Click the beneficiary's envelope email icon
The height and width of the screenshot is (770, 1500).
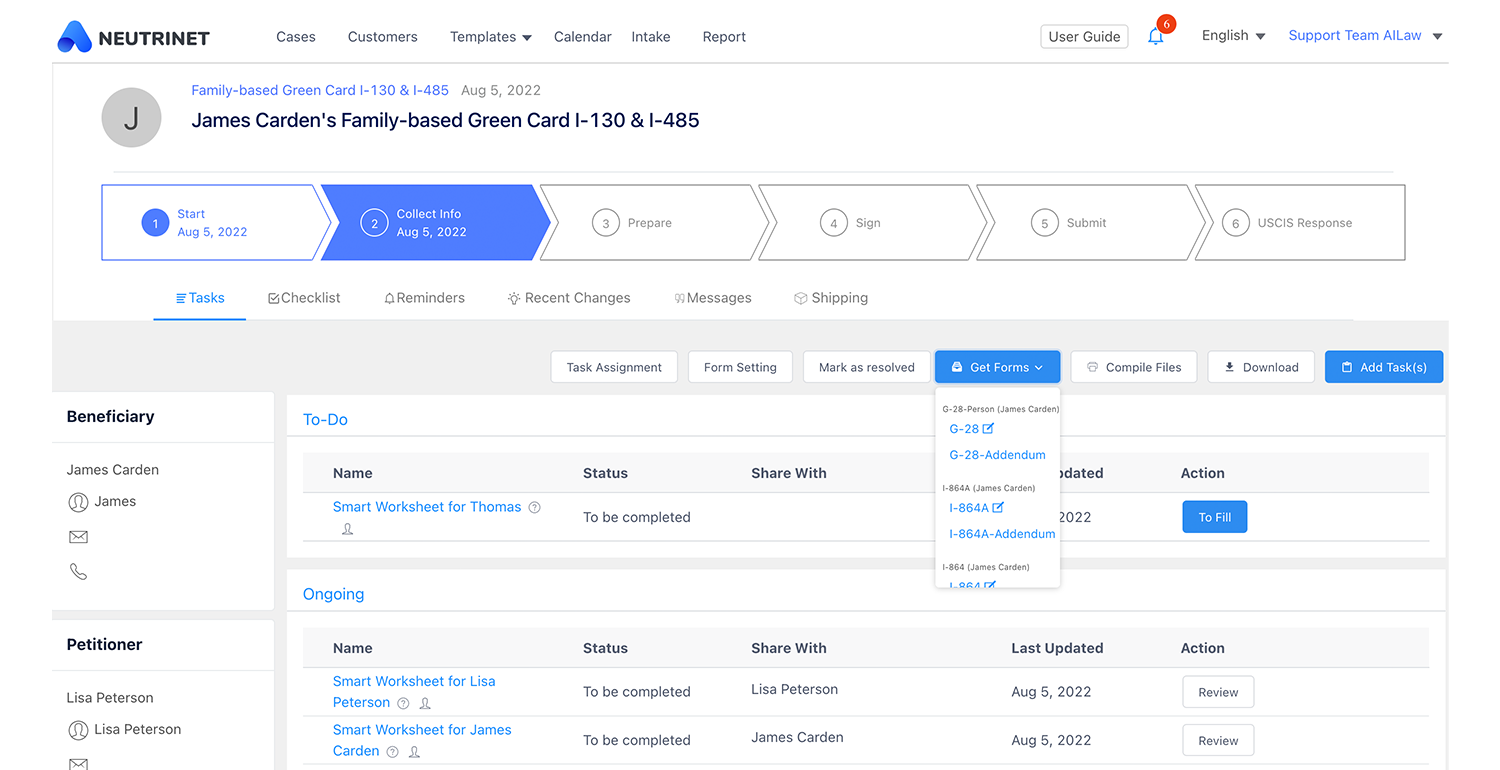78,537
